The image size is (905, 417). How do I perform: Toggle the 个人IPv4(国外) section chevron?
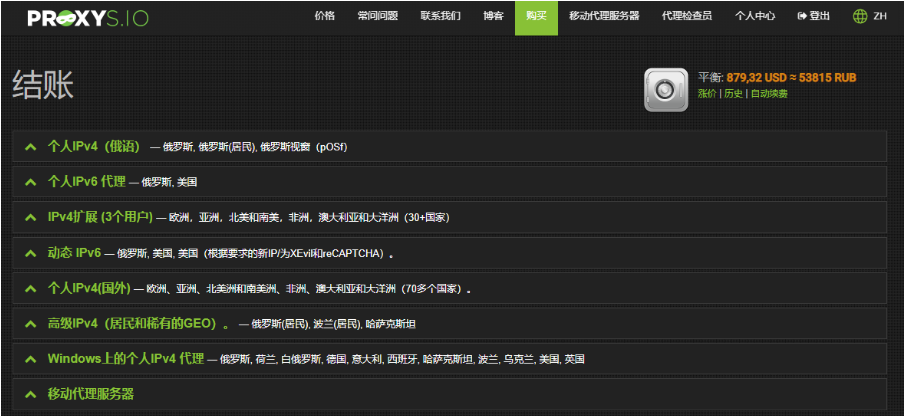(x=31, y=289)
